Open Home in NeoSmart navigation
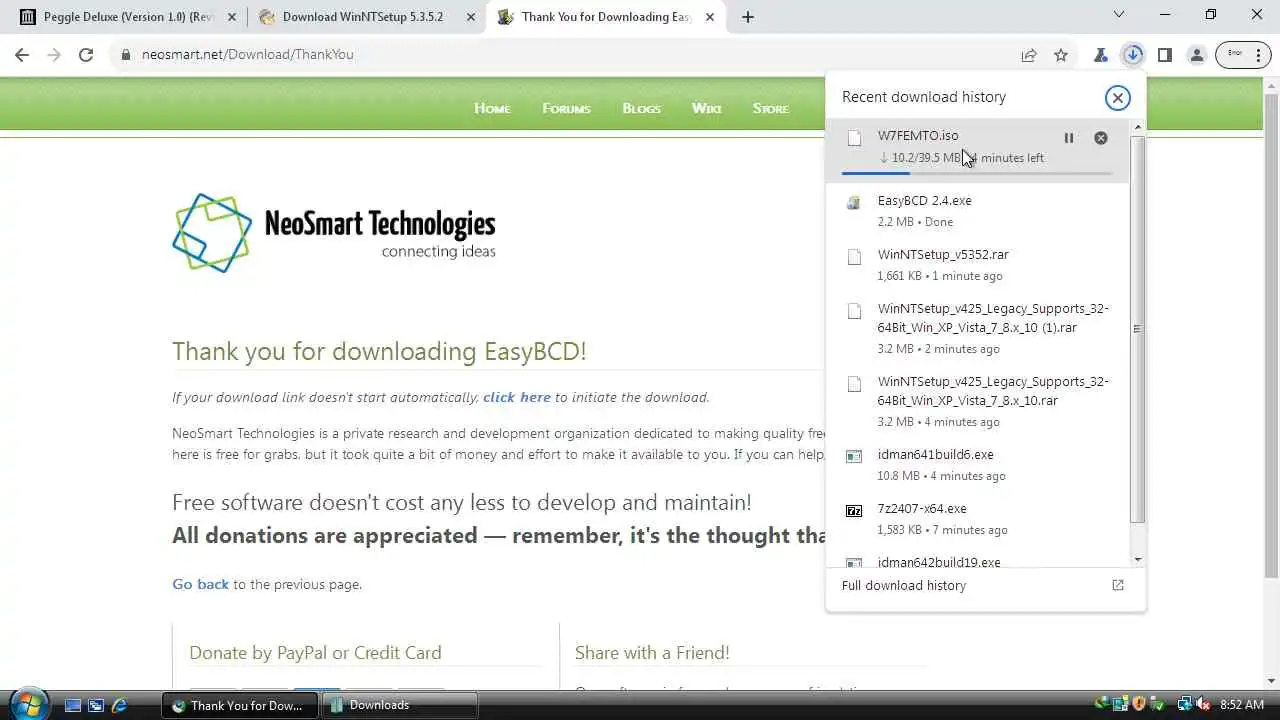The width and height of the screenshot is (1280, 720). 492,108
